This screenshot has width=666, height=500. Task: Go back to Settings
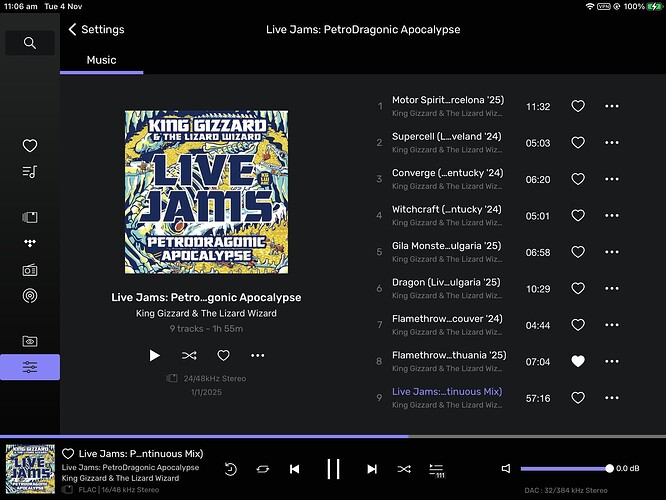[x=96, y=29]
